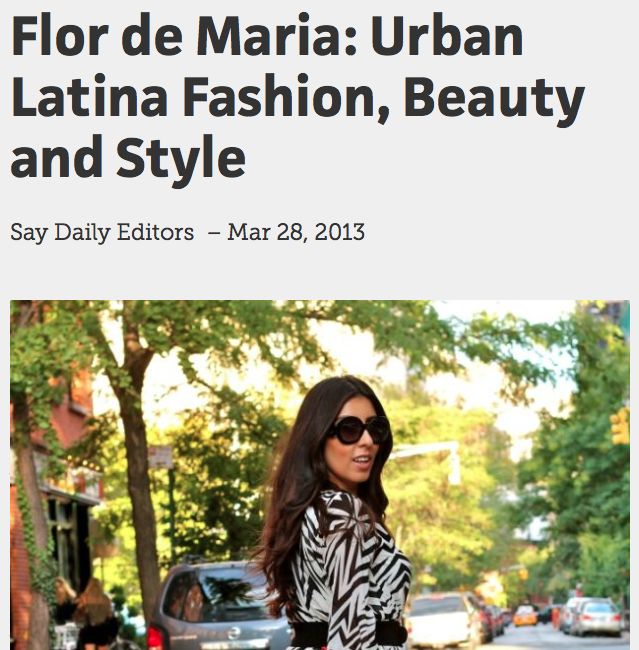This screenshot has width=639, height=650.
Task: Click "and Style" in the headline
Action: (x=128, y=160)
